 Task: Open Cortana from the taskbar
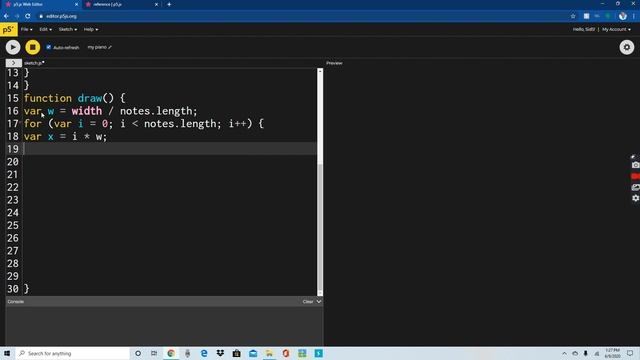click(138, 353)
